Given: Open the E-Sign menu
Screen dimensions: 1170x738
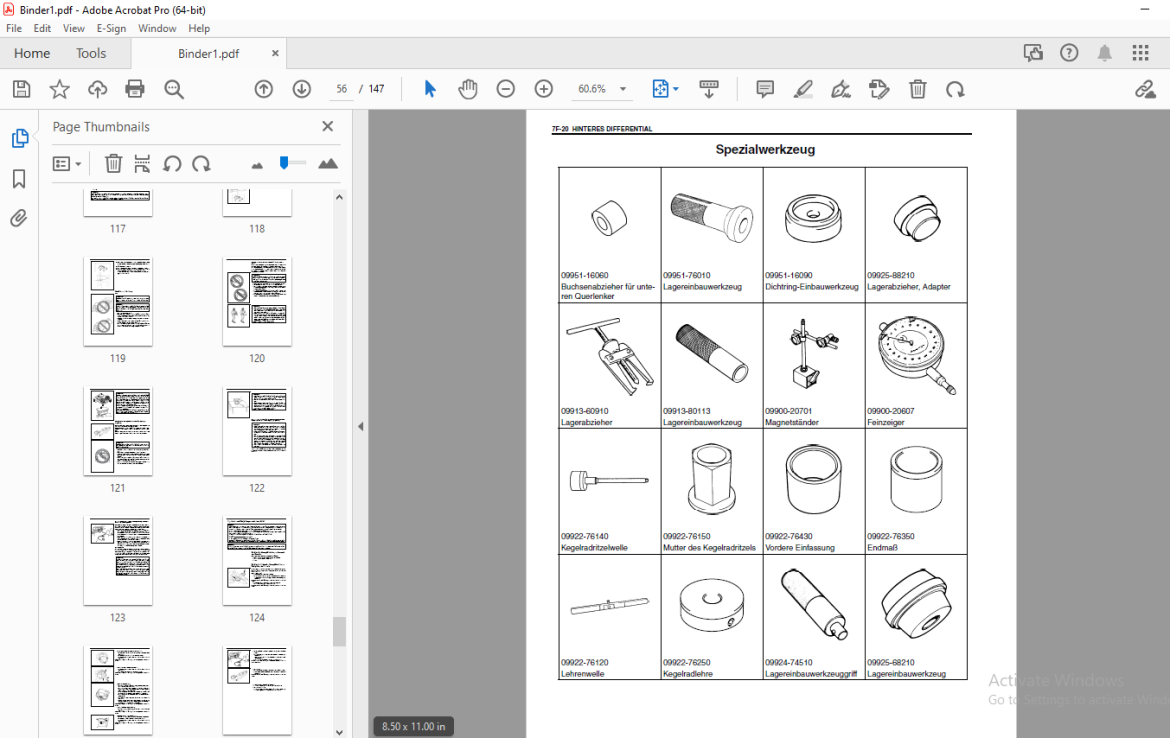Looking at the screenshot, I should (111, 28).
